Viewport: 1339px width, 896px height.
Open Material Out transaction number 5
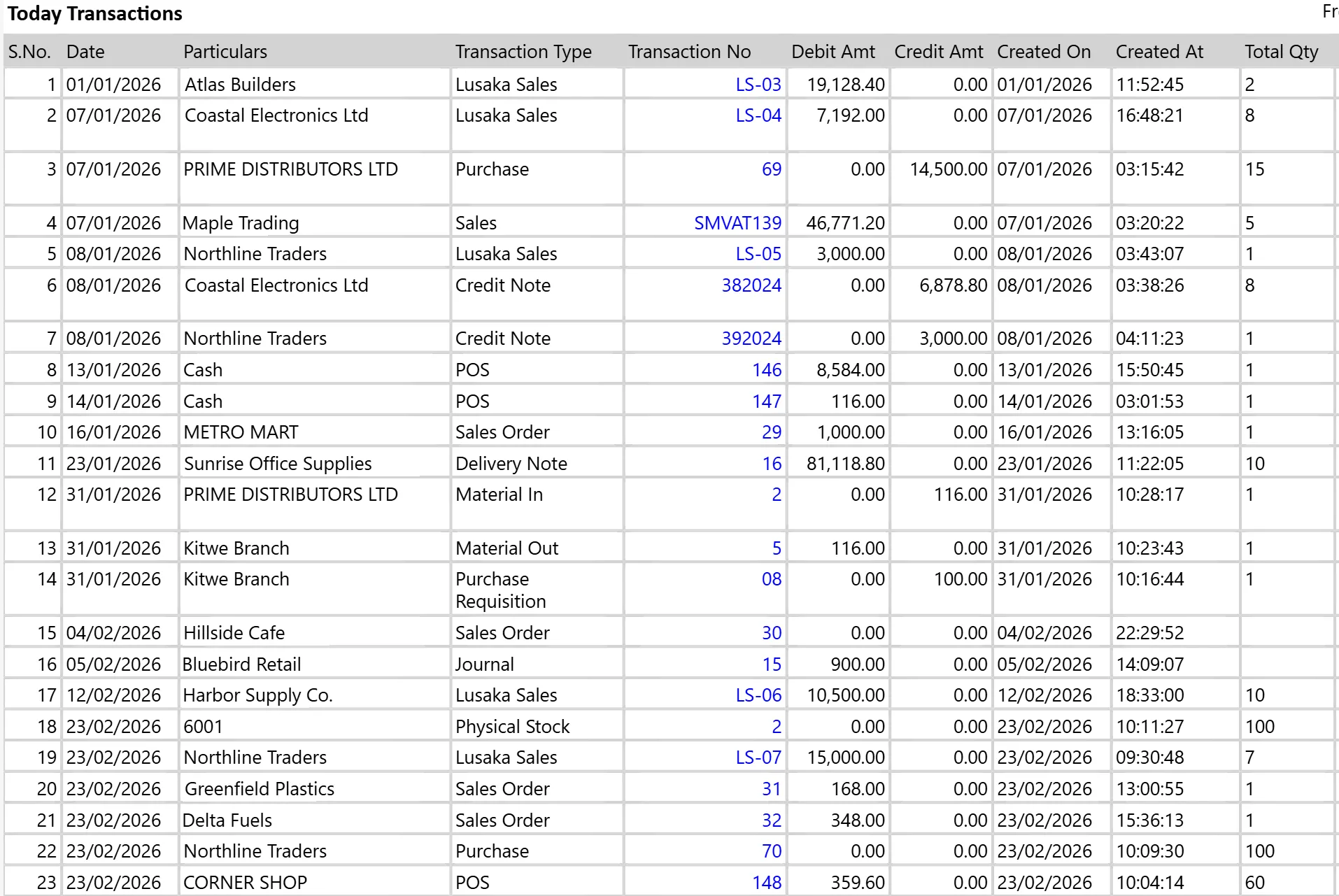tap(777, 548)
